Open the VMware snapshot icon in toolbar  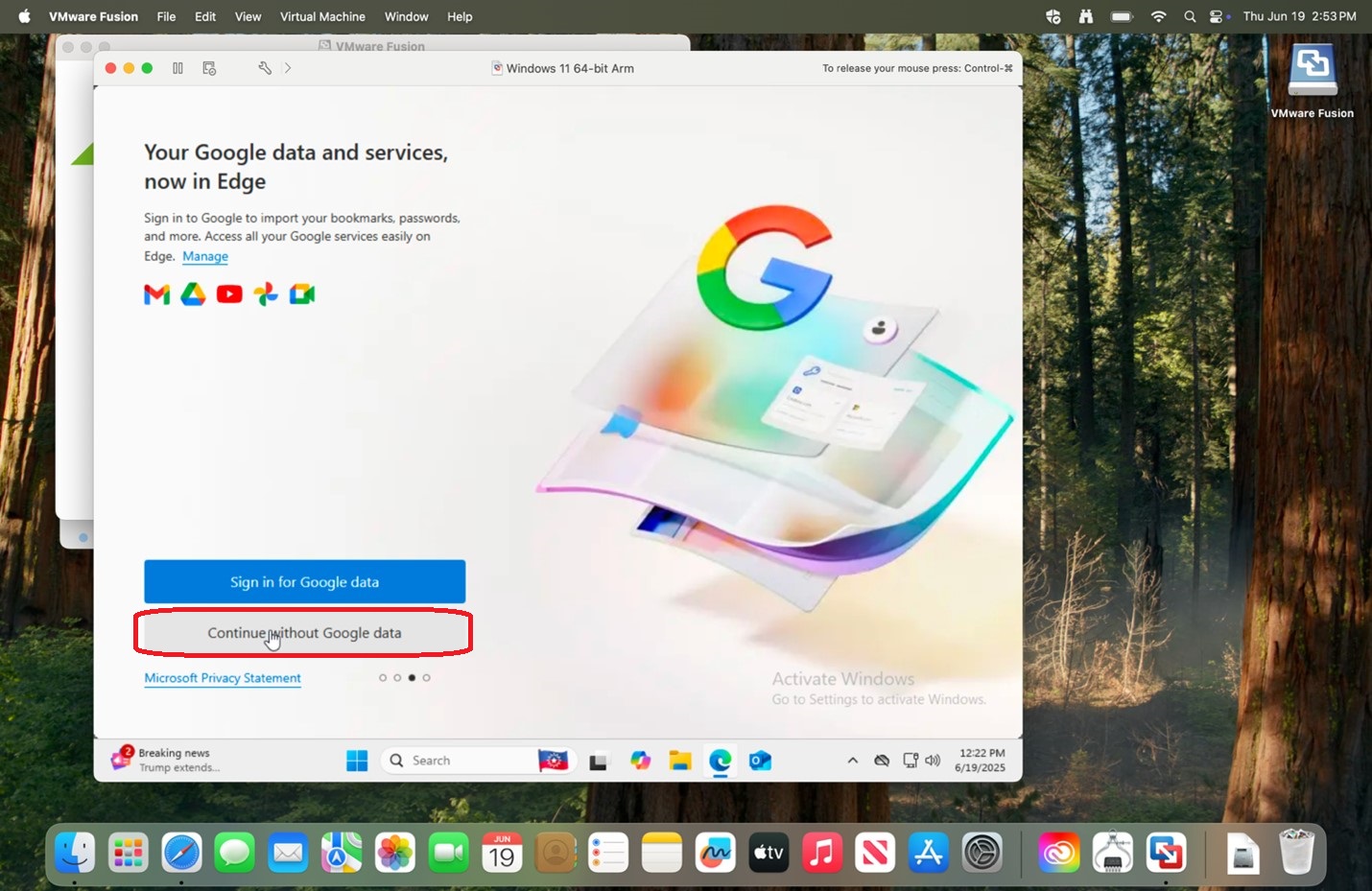[x=209, y=68]
